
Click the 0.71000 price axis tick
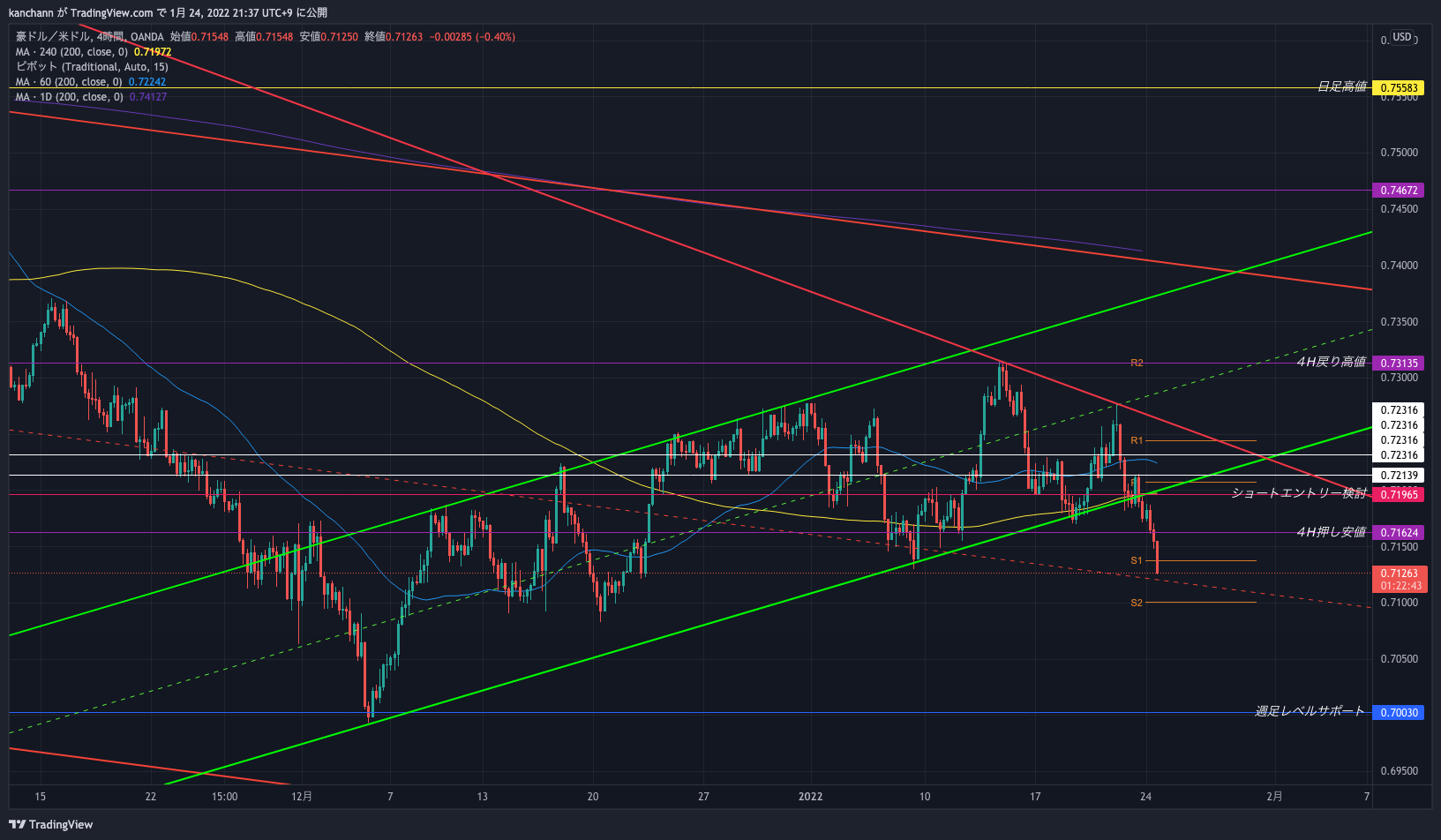[1400, 603]
